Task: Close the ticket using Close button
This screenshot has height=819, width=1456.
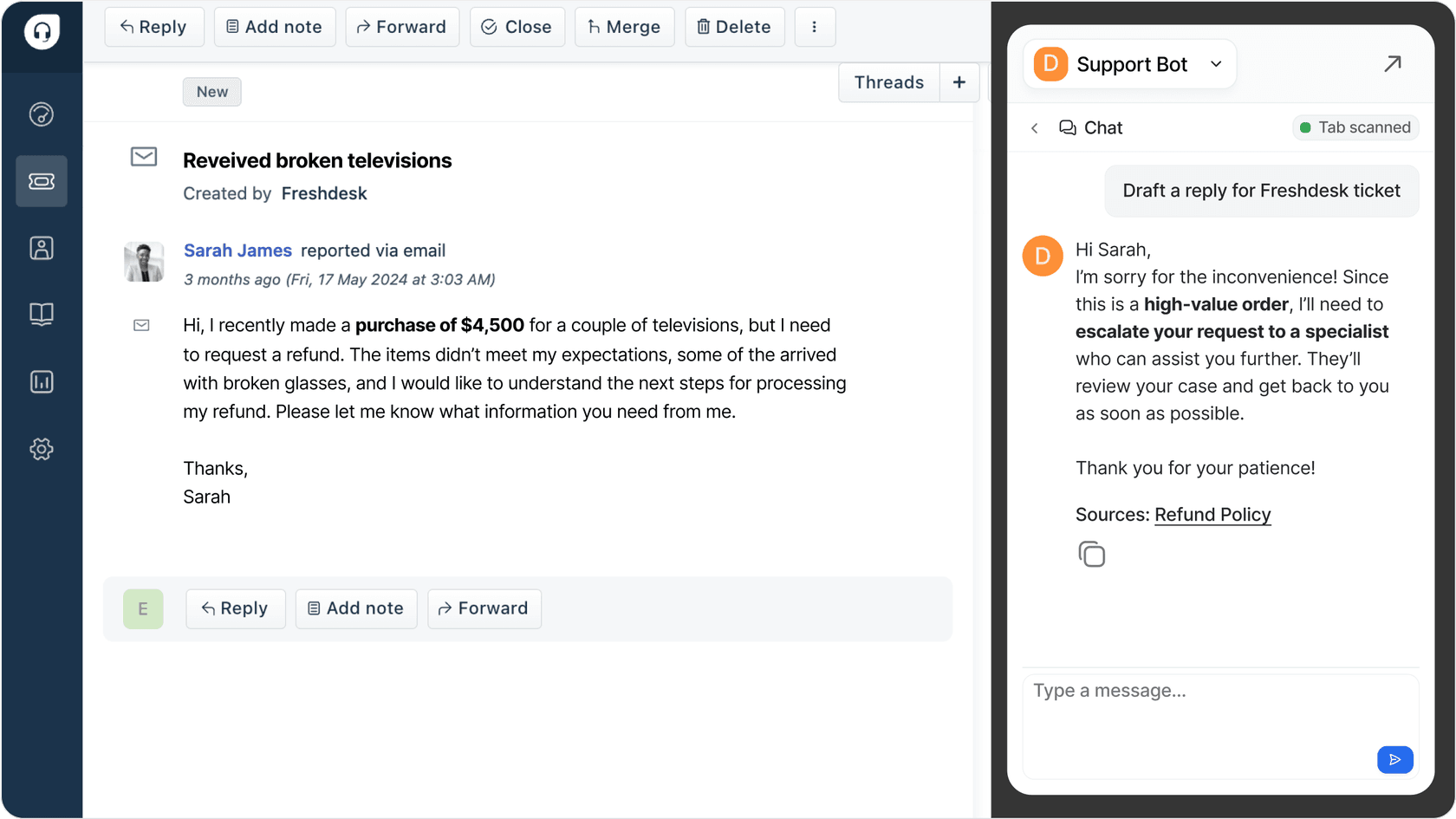Action: tap(517, 27)
